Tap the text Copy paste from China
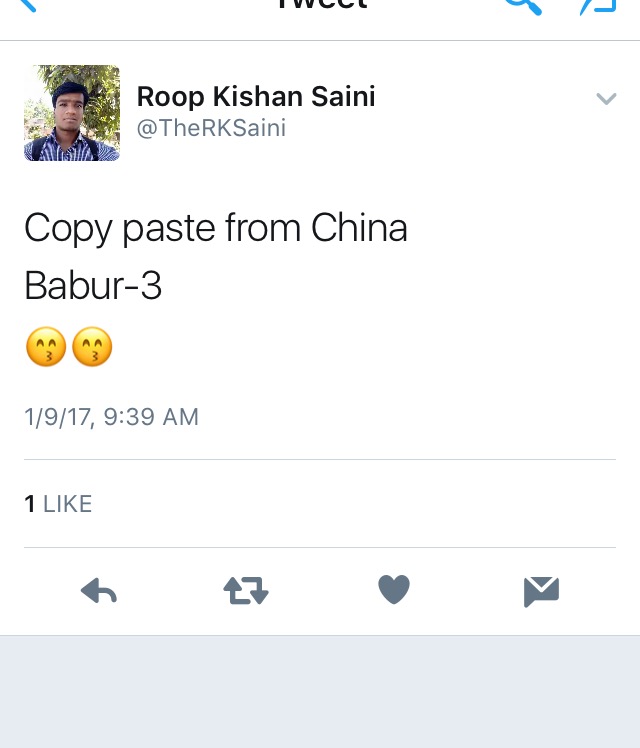Screen dimensions: 640x748 [216, 229]
